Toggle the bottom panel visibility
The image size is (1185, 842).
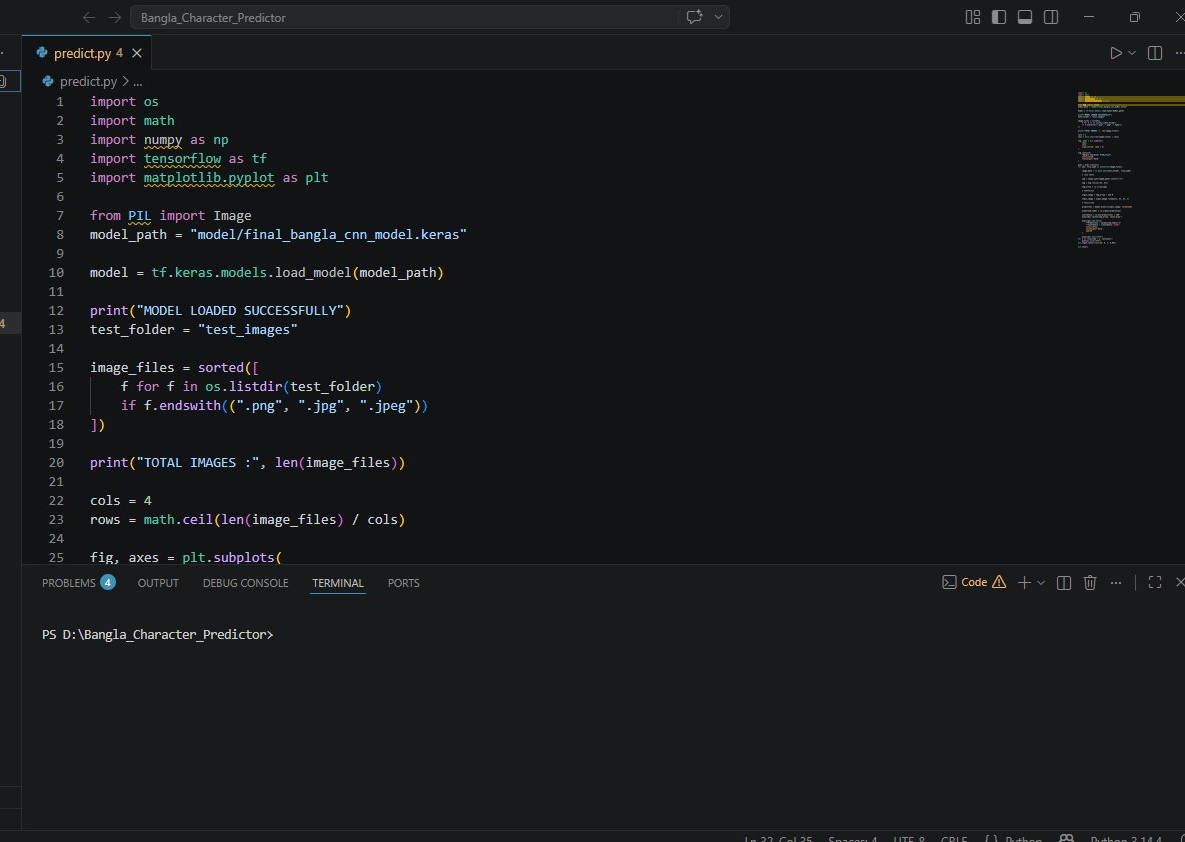[1025, 17]
